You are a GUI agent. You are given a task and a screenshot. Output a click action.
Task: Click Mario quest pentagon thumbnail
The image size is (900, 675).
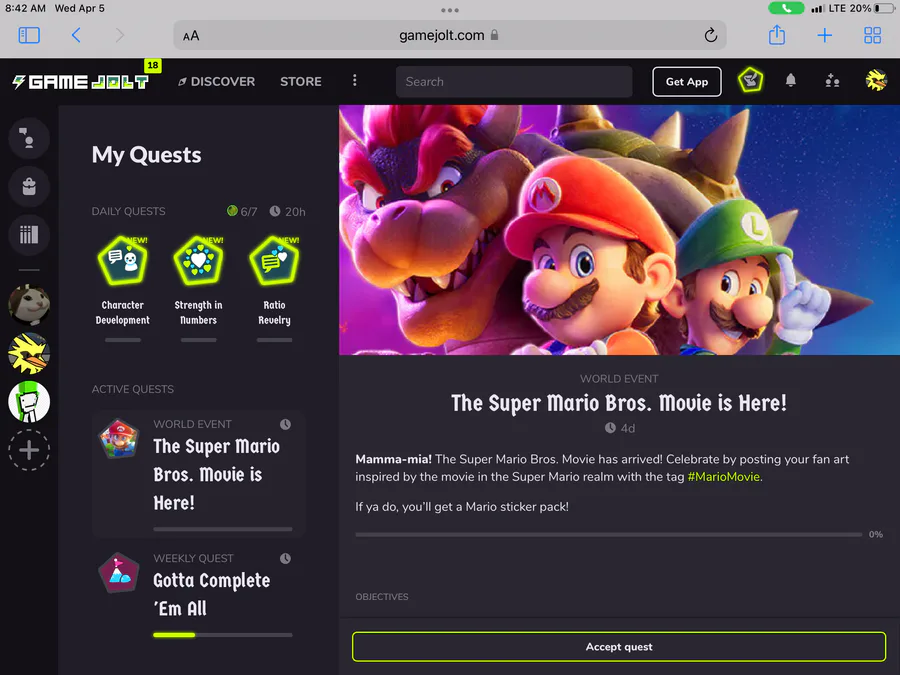[118, 439]
